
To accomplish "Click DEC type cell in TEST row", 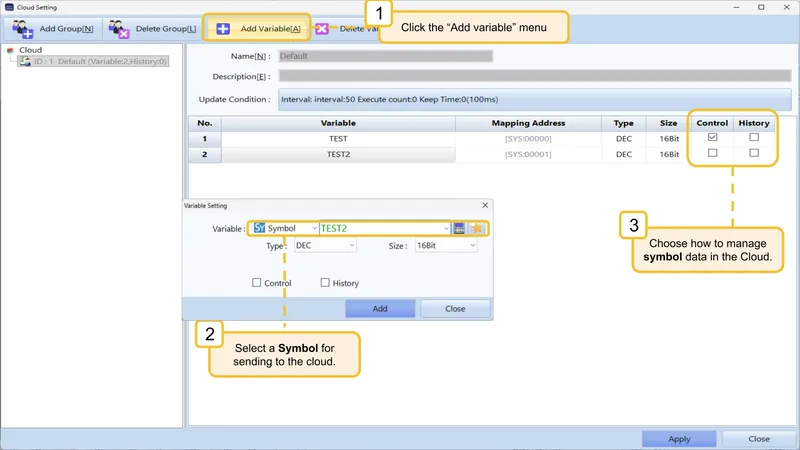I will [x=623, y=139].
